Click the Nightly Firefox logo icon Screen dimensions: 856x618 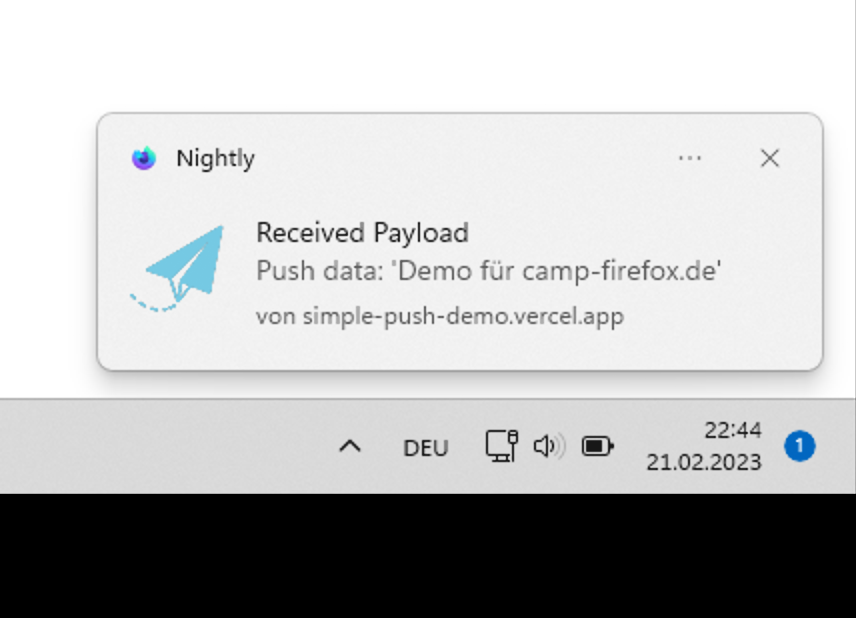click(144, 158)
